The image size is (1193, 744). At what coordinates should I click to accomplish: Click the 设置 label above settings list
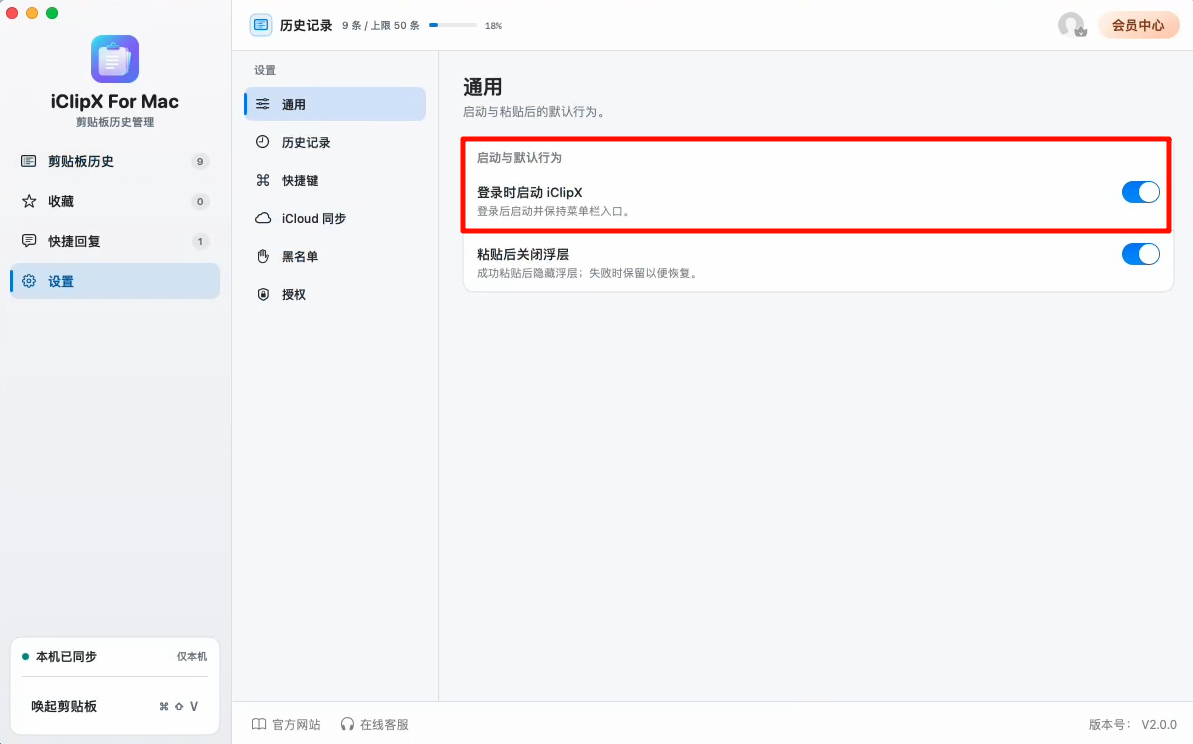pyautogui.click(x=265, y=70)
